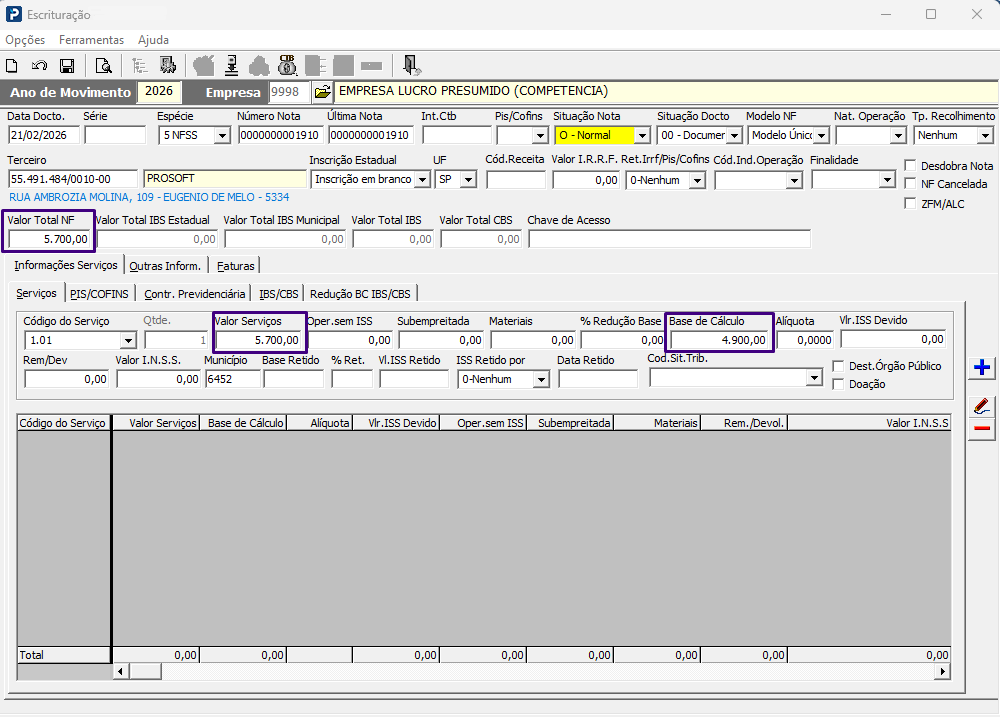Viewport: 1000px width, 717px height.
Task: Focus the Chave de Acesso field
Action: (670, 239)
